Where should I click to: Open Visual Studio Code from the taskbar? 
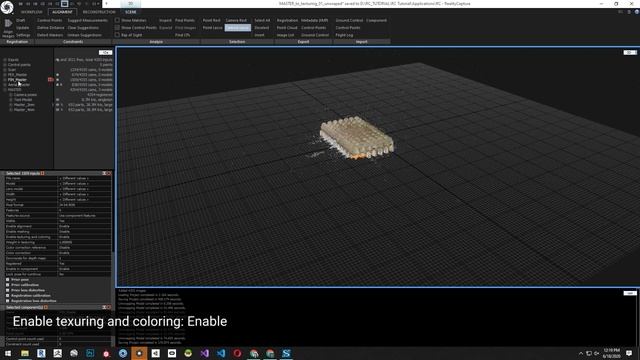click(221, 353)
